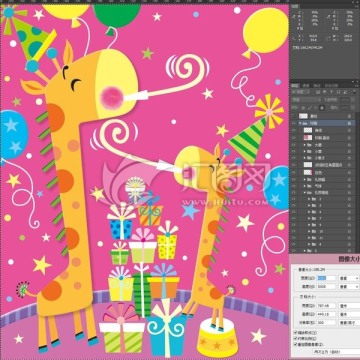Viewport: 360px width, 360px height.
Task: Click the lock image pixels brush icon
Action: [310, 108]
